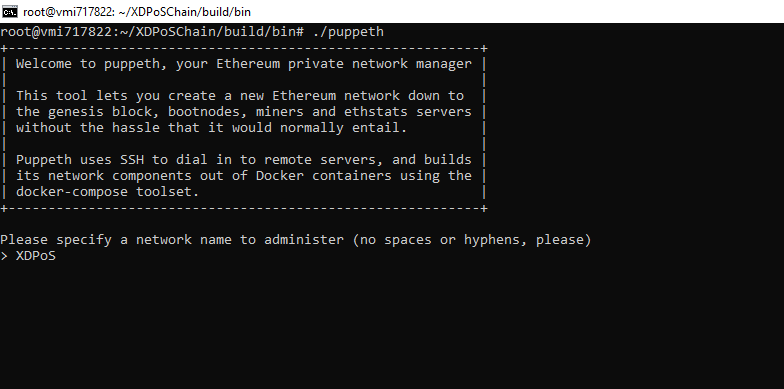Click the 'docker-compose toolset.' line
This screenshot has height=389, width=784.
pyautogui.click(x=108, y=192)
